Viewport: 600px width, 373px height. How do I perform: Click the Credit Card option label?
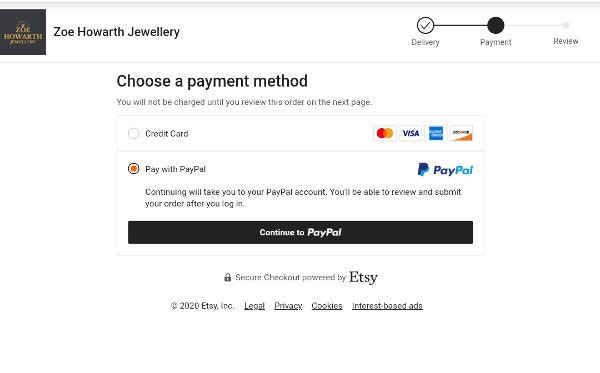click(167, 134)
